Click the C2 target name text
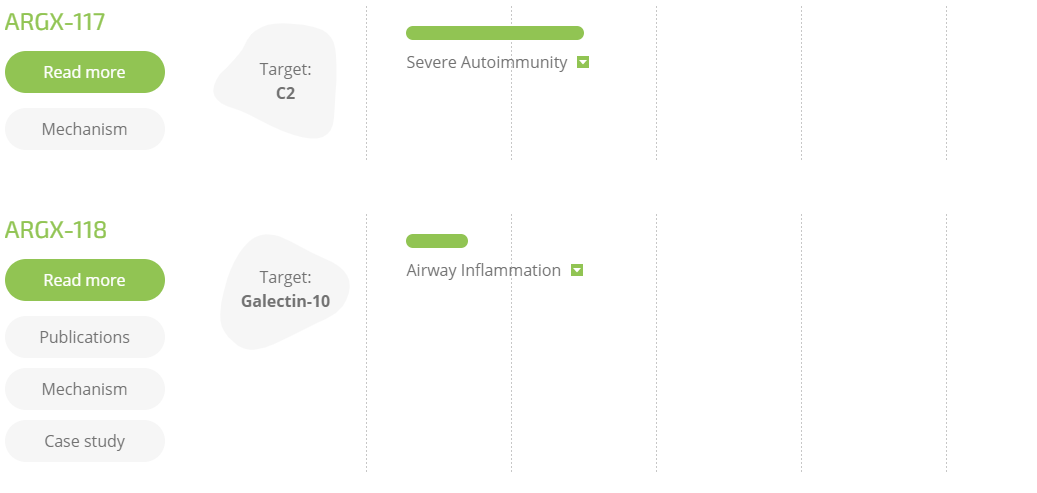The image size is (1037, 493). point(285,93)
